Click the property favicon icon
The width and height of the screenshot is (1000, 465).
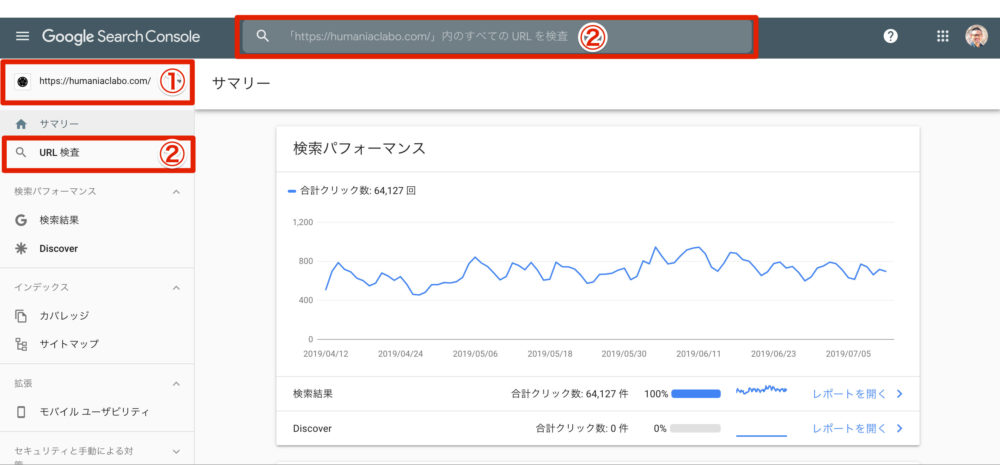tap(22, 82)
